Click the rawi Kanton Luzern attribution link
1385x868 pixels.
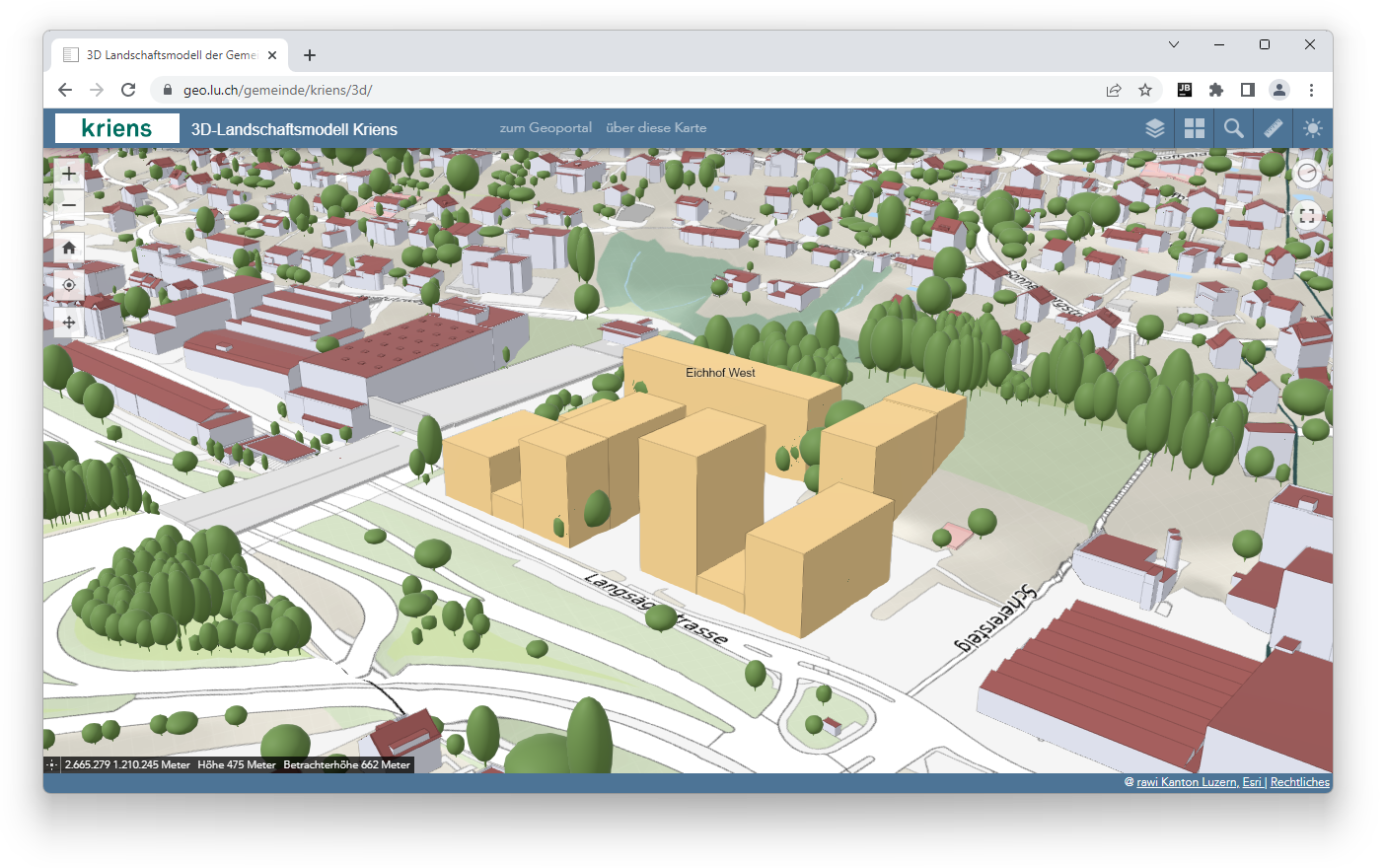coord(1186,782)
